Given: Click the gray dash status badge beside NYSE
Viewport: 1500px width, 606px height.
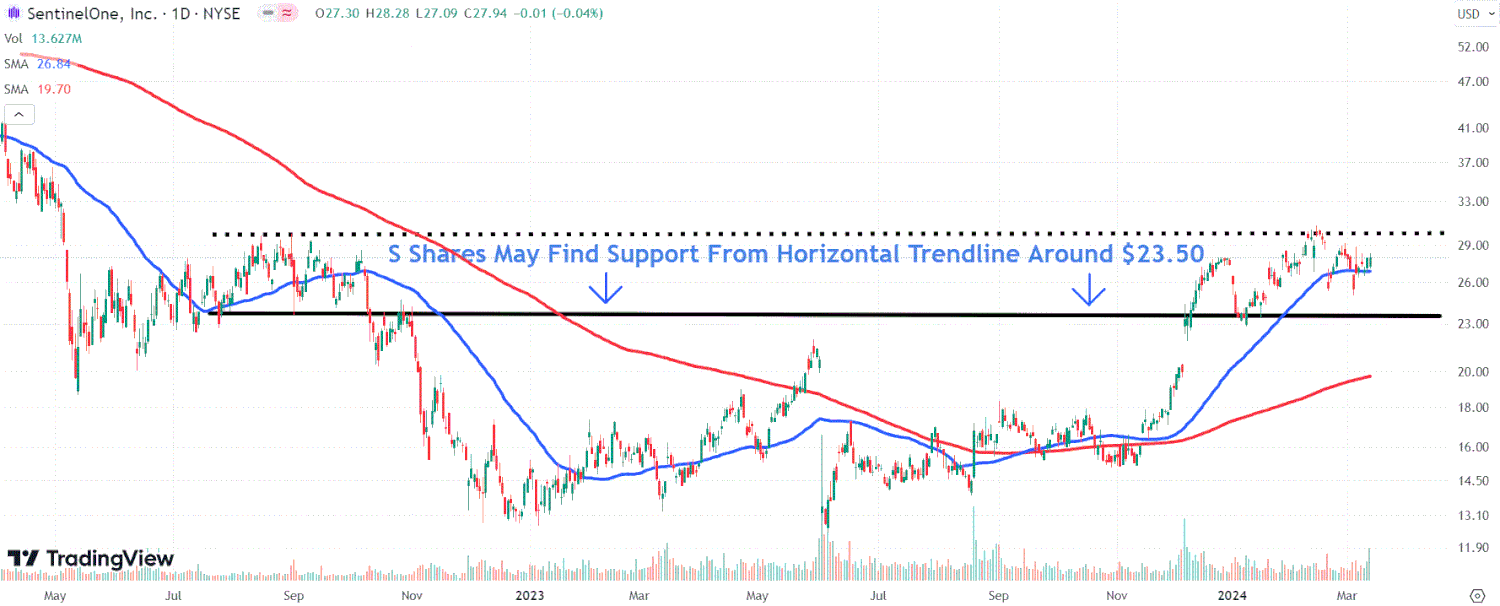Looking at the screenshot, I should click(x=266, y=14).
